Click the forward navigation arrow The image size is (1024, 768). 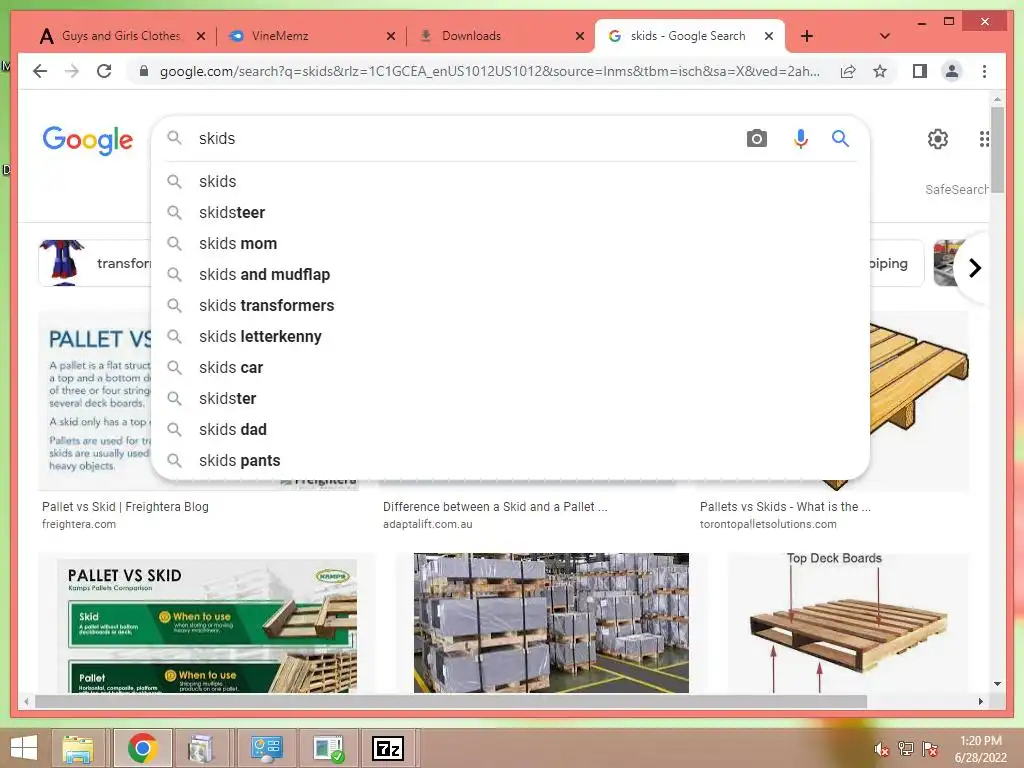click(x=72, y=71)
